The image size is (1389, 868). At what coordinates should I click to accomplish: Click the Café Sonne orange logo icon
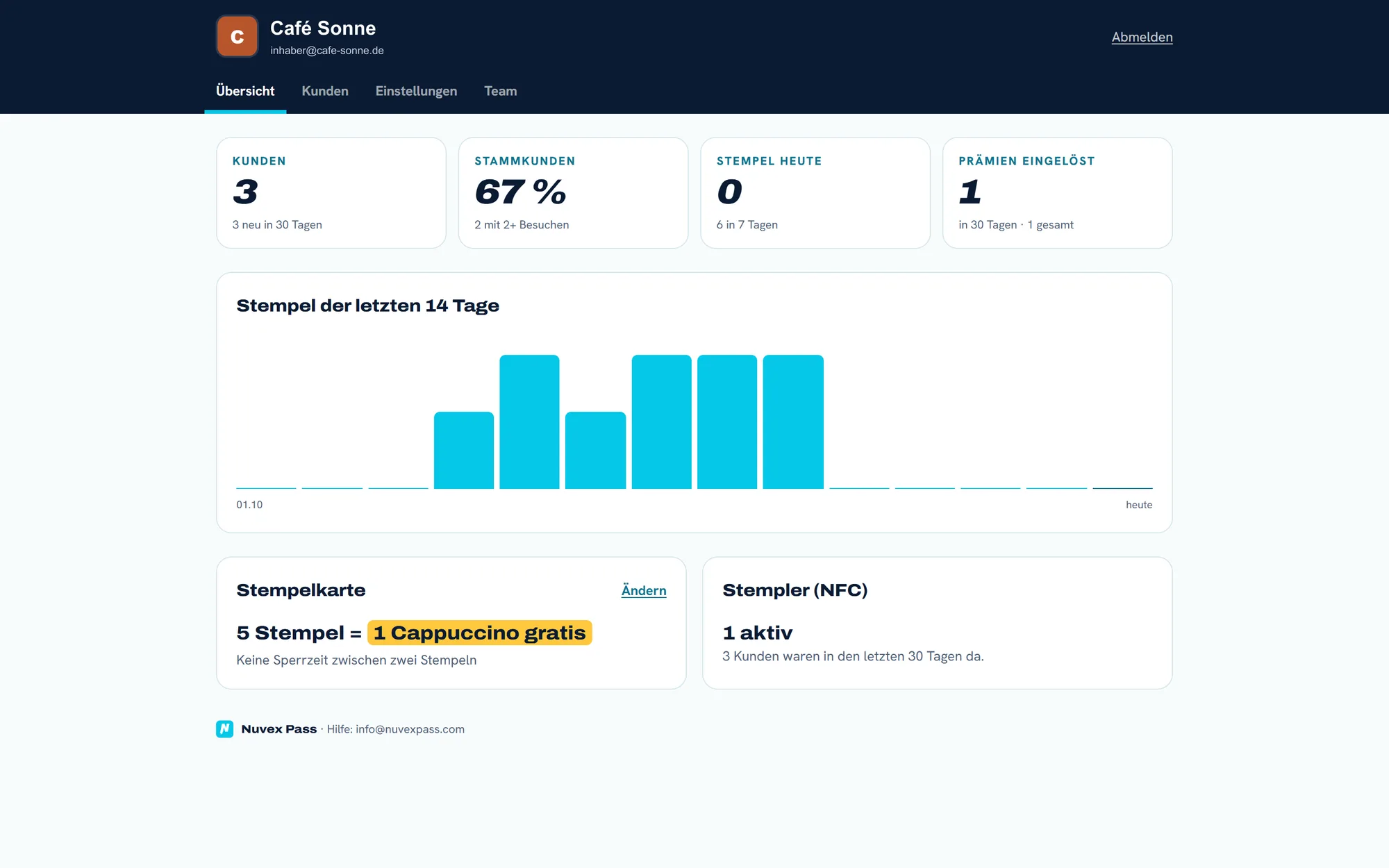(x=237, y=36)
